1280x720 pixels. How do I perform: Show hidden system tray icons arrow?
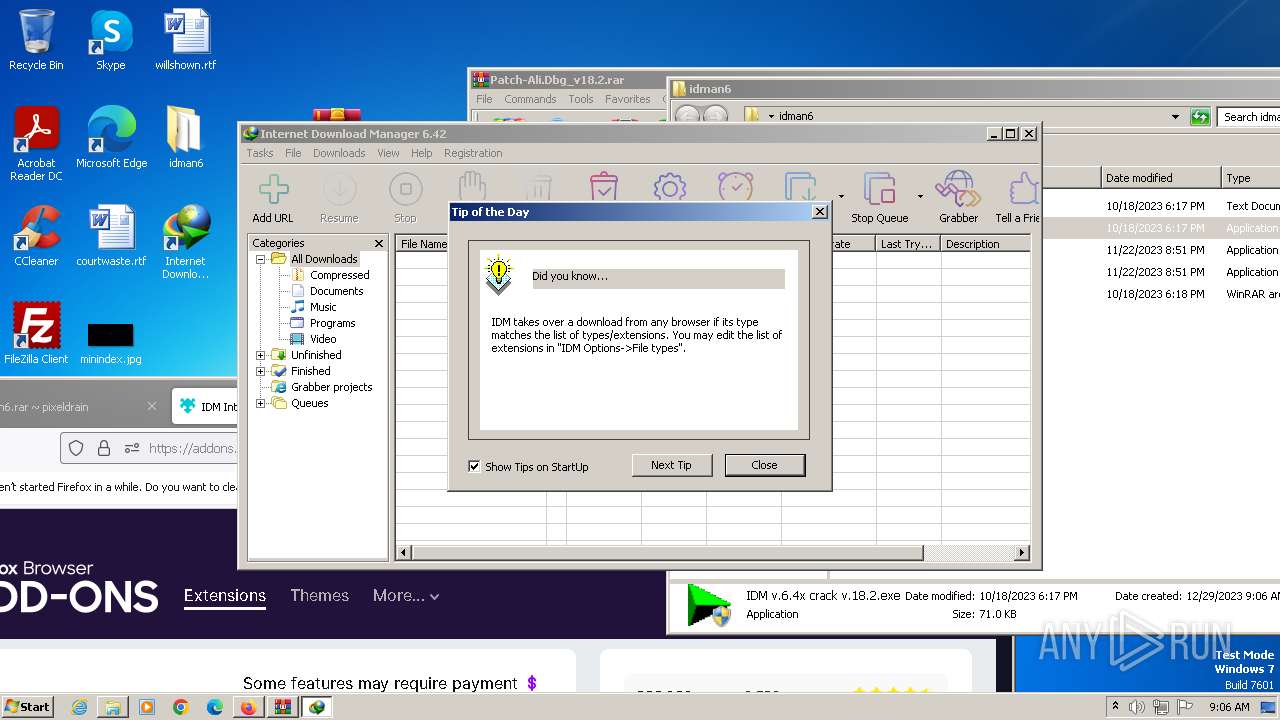click(x=1115, y=706)
